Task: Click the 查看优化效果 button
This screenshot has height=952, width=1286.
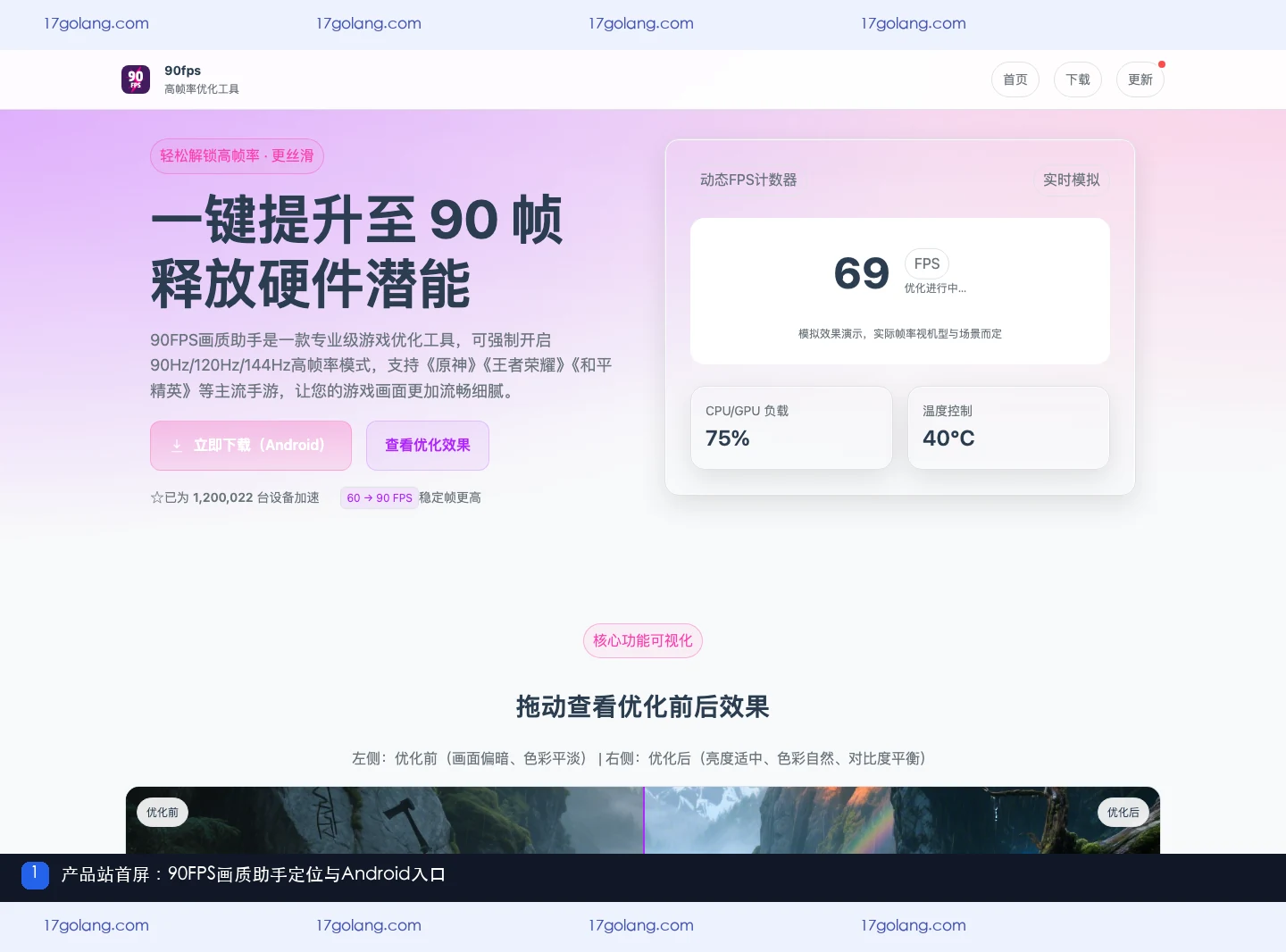Action: pyautogui.click(x=428, y=446)
